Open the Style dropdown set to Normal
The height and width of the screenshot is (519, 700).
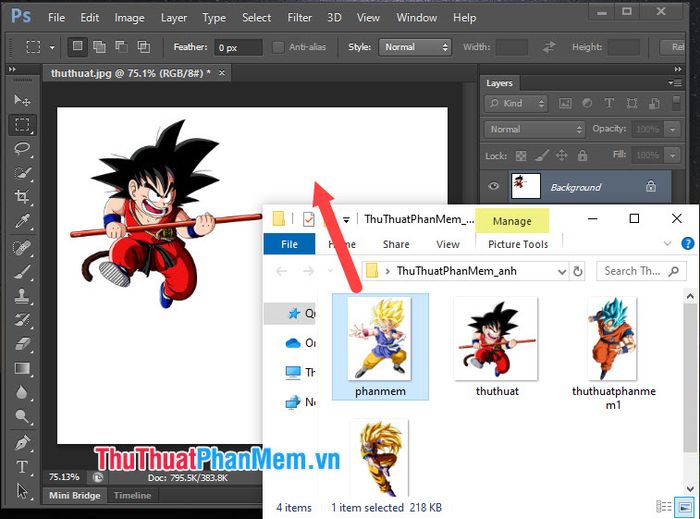[415, 47]
